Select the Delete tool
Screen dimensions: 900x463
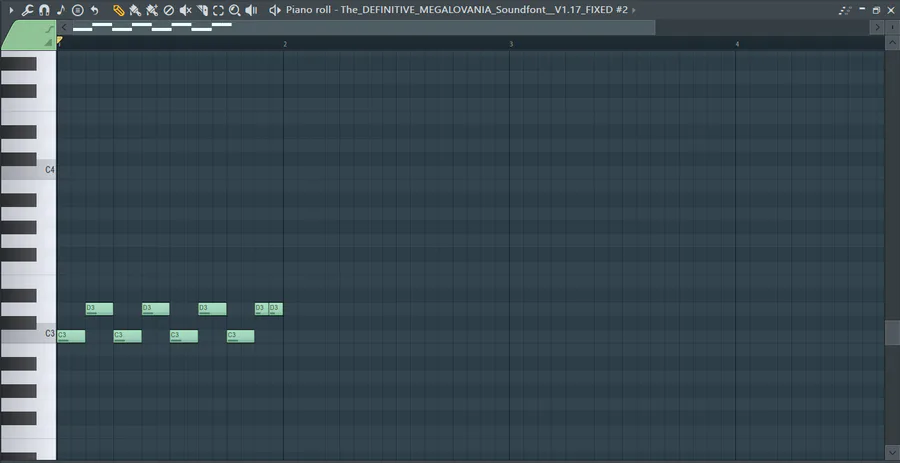pyautogui.click(x=169, y=10)
